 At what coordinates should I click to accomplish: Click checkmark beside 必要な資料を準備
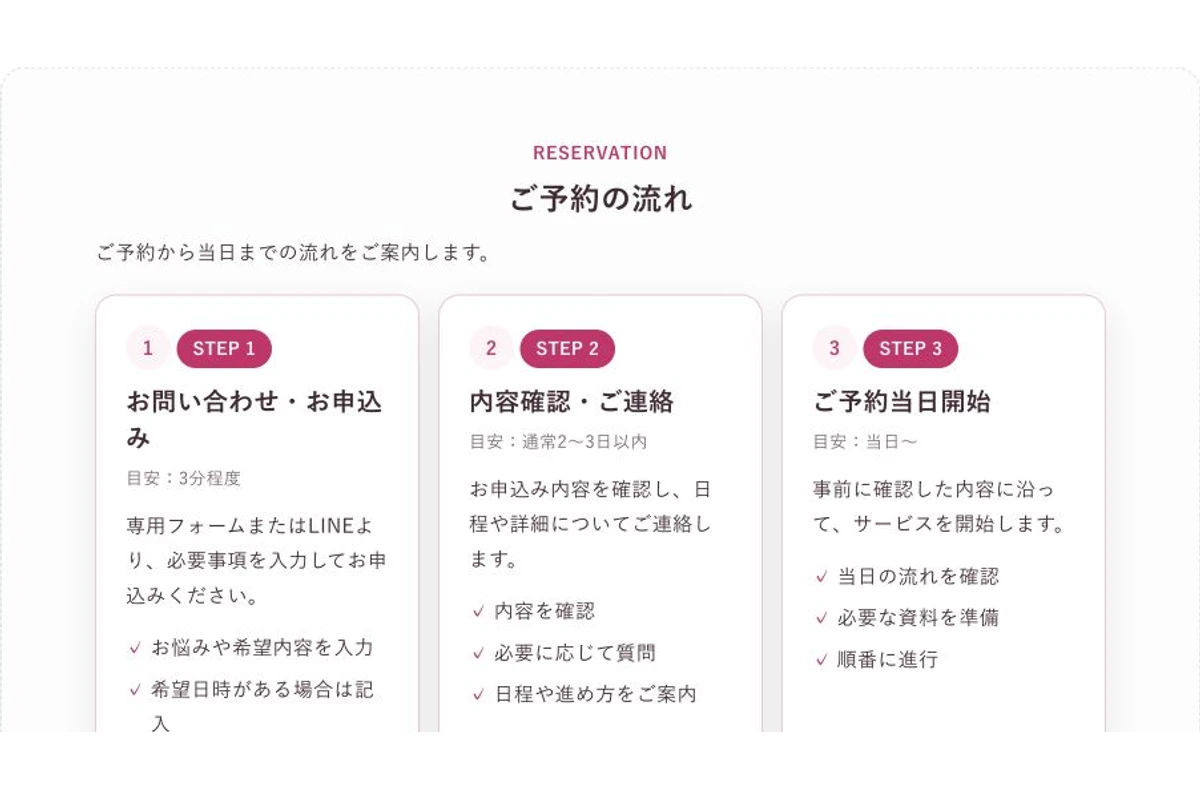(x=821, y=618)
